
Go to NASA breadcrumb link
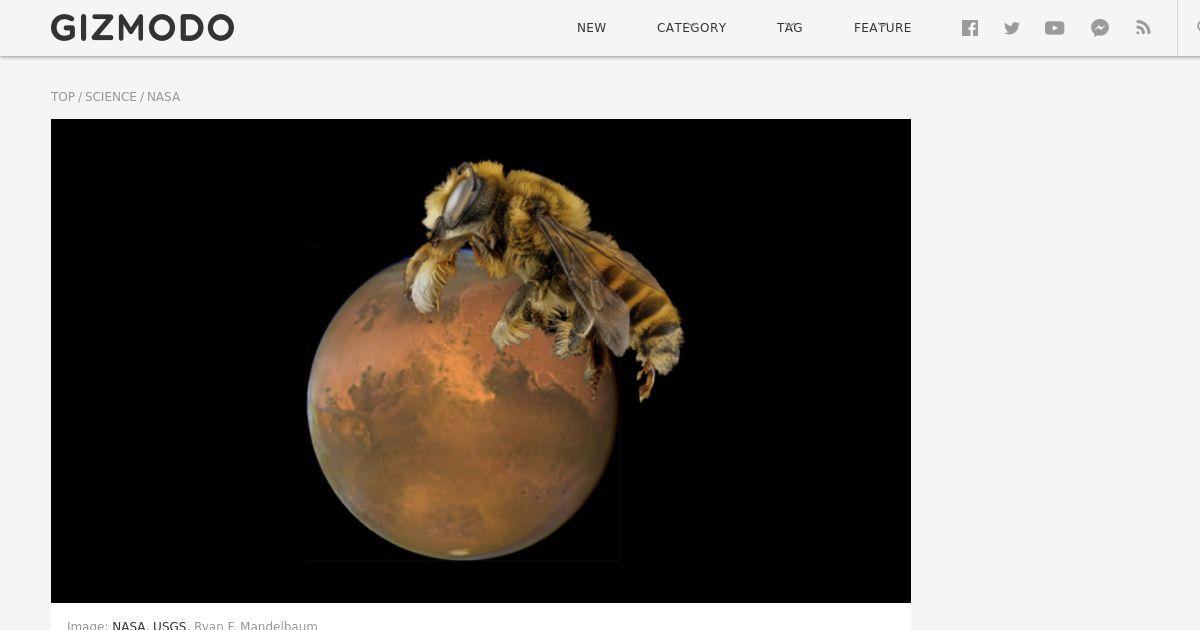163,97
